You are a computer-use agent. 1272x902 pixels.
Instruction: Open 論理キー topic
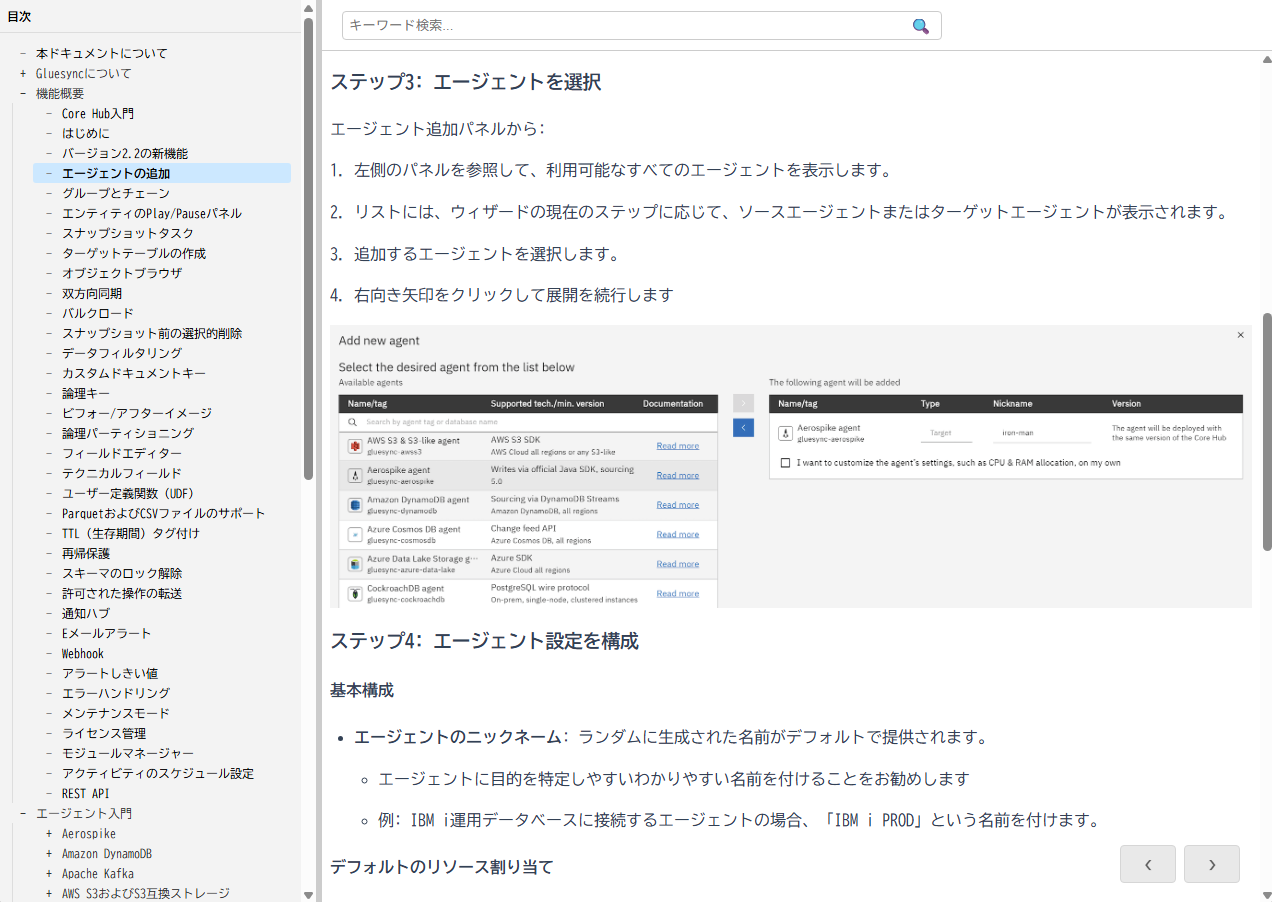point(86,394)
